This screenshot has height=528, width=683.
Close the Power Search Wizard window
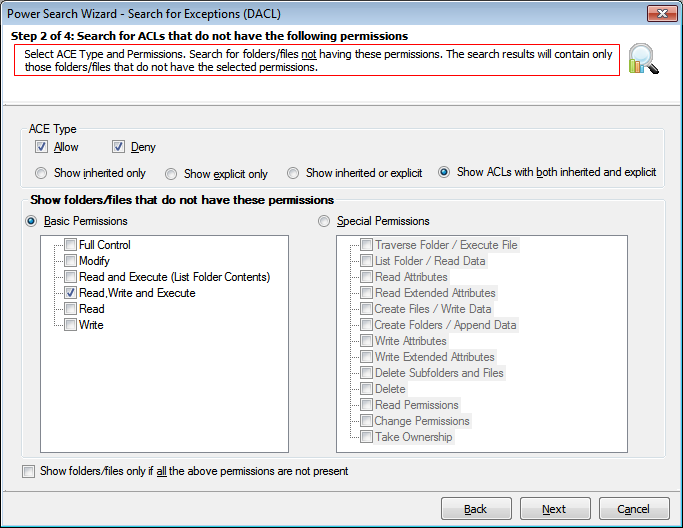(x=662, y=14)
